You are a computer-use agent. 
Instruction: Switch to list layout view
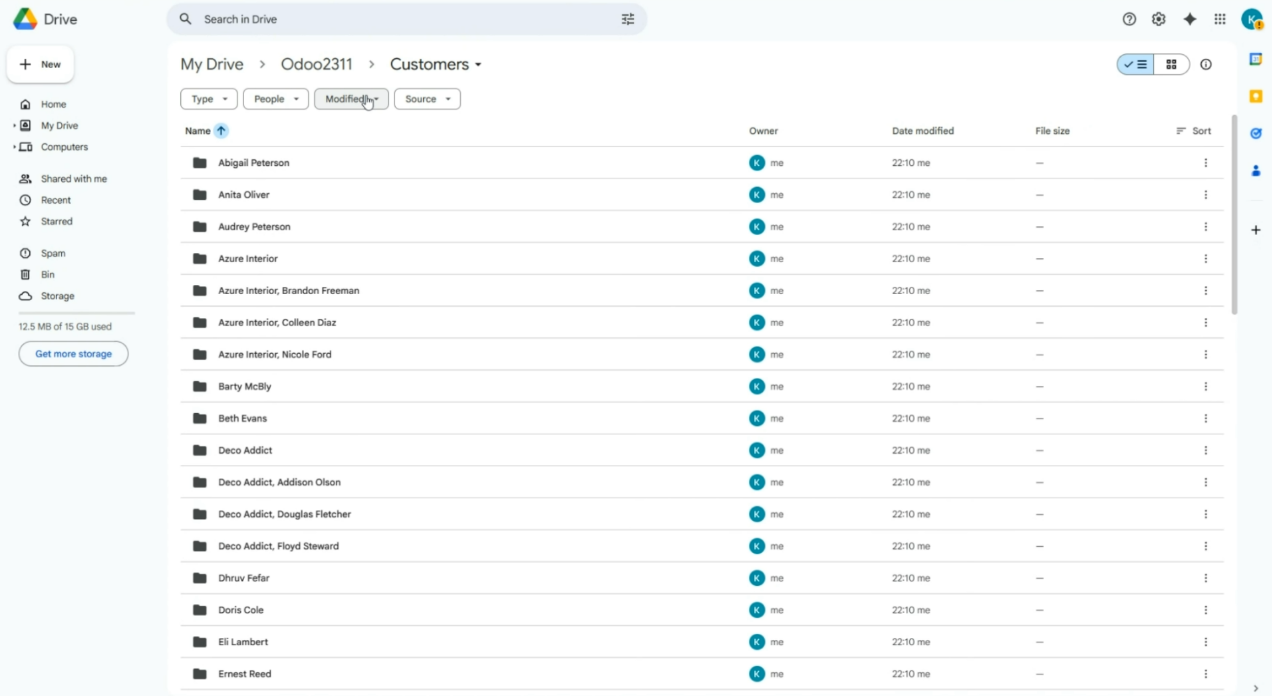(1136, 65)
